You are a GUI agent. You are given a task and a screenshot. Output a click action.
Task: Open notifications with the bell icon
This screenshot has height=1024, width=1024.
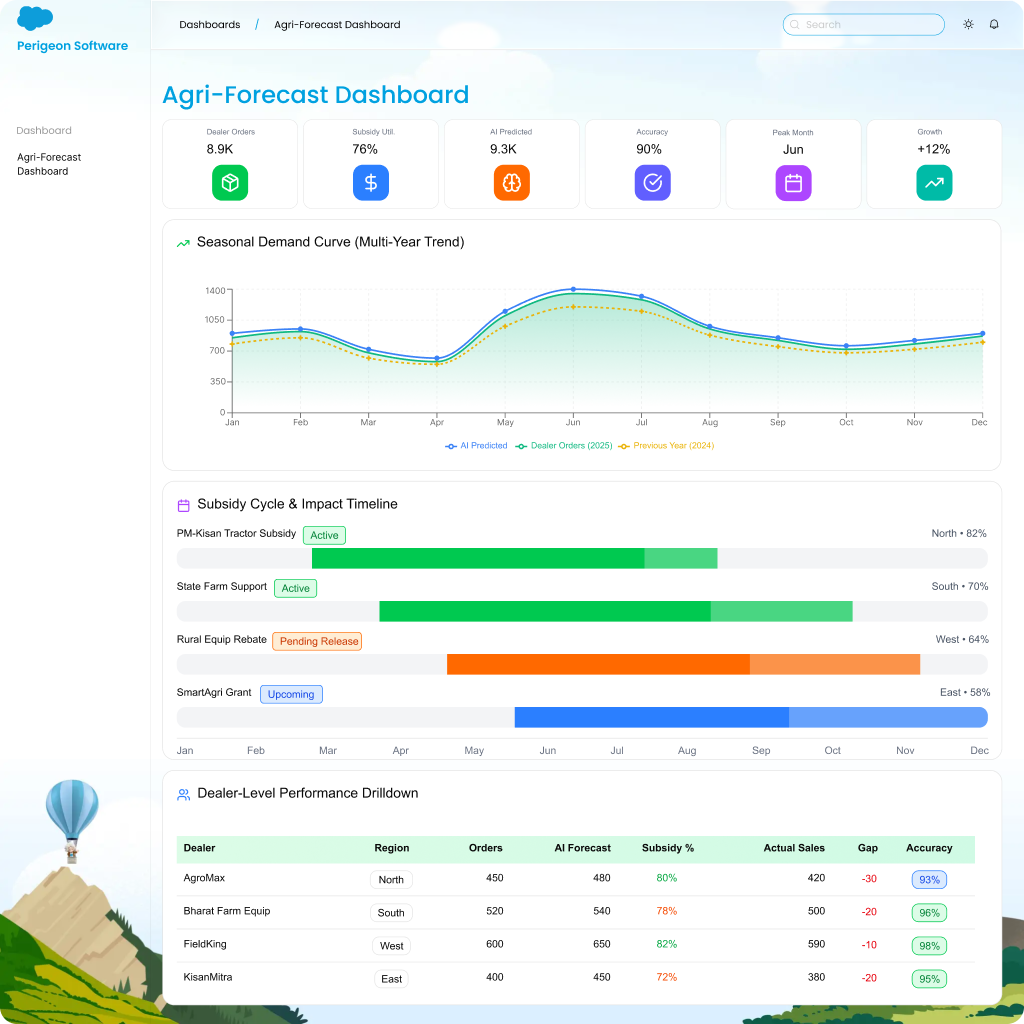click(994, 24)
